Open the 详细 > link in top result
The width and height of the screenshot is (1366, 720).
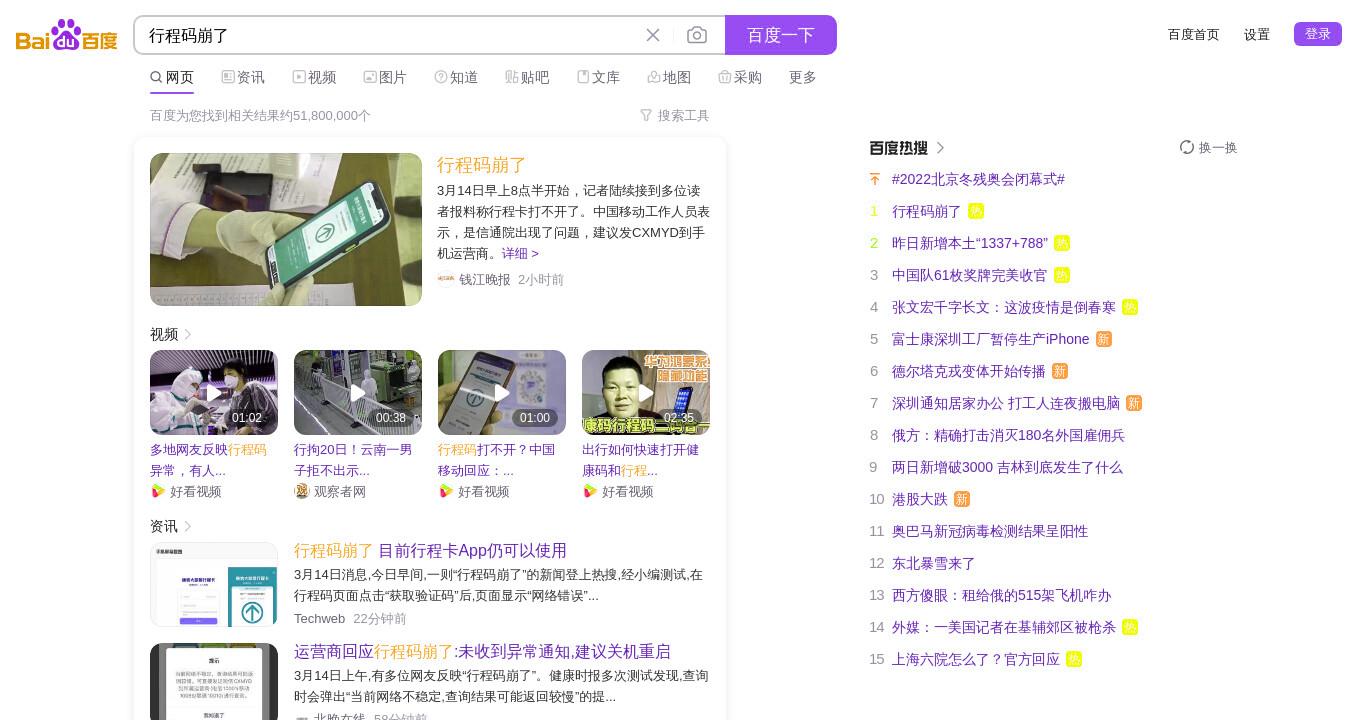tap(520, 253)
